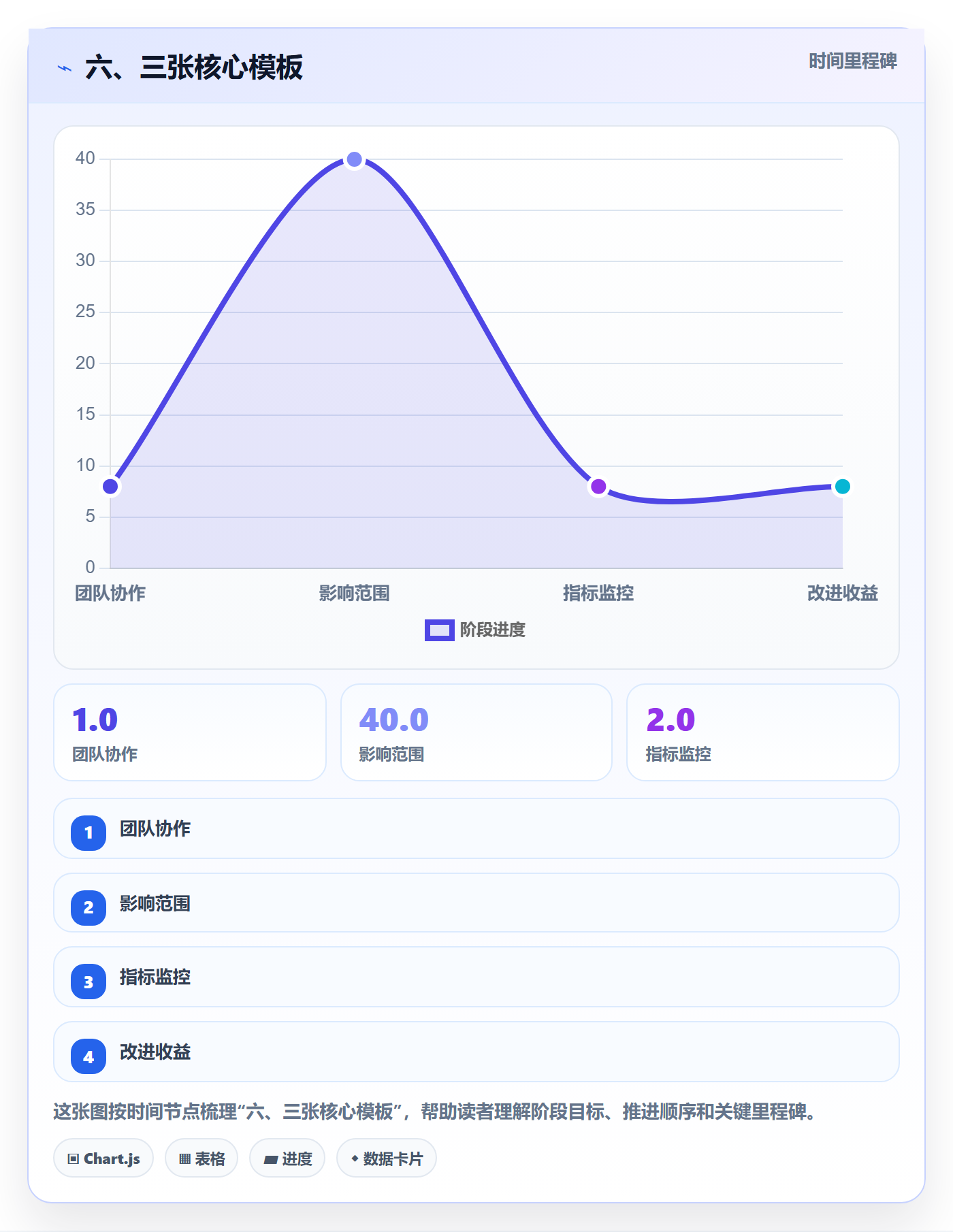
Task: Click the 40.0 value in the stat card
Action: pos(394,720)
